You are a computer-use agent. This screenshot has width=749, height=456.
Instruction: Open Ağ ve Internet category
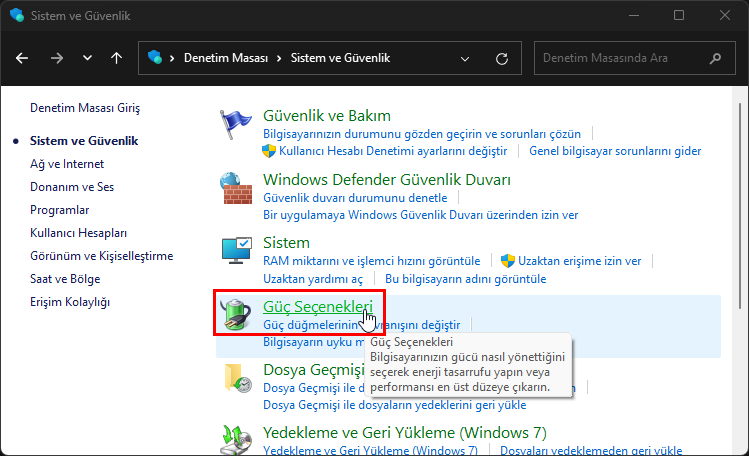(x=67, y=164)
